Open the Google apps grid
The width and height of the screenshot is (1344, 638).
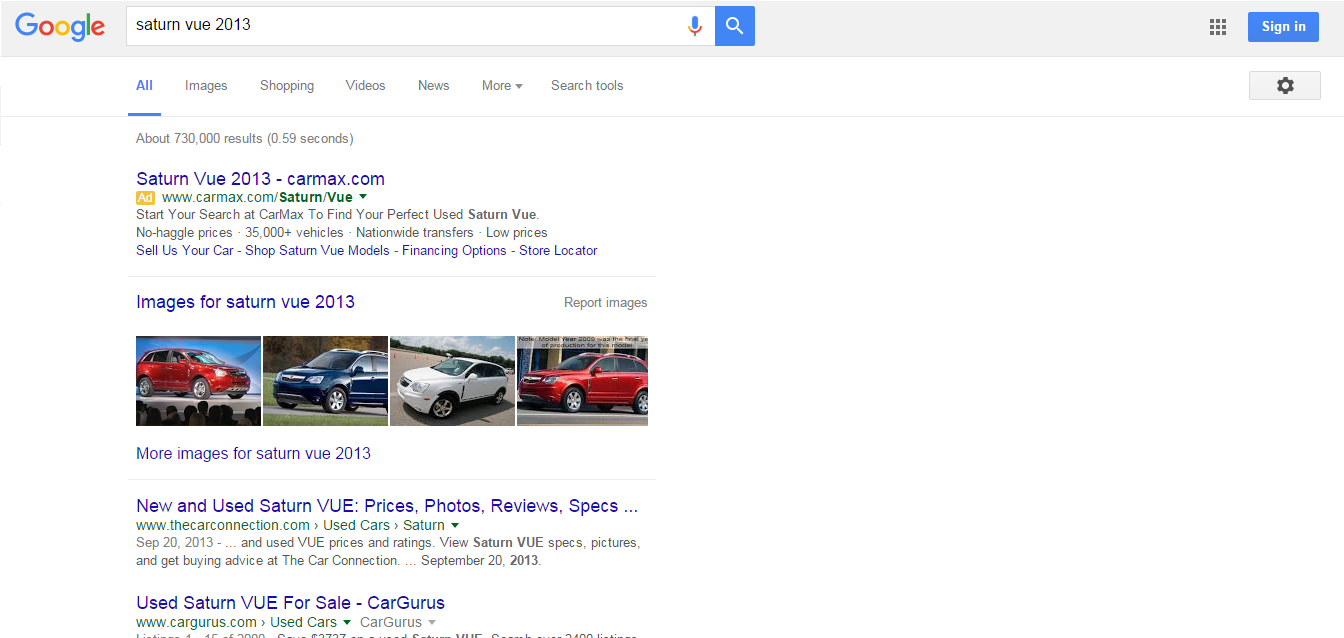[1217, 27]
